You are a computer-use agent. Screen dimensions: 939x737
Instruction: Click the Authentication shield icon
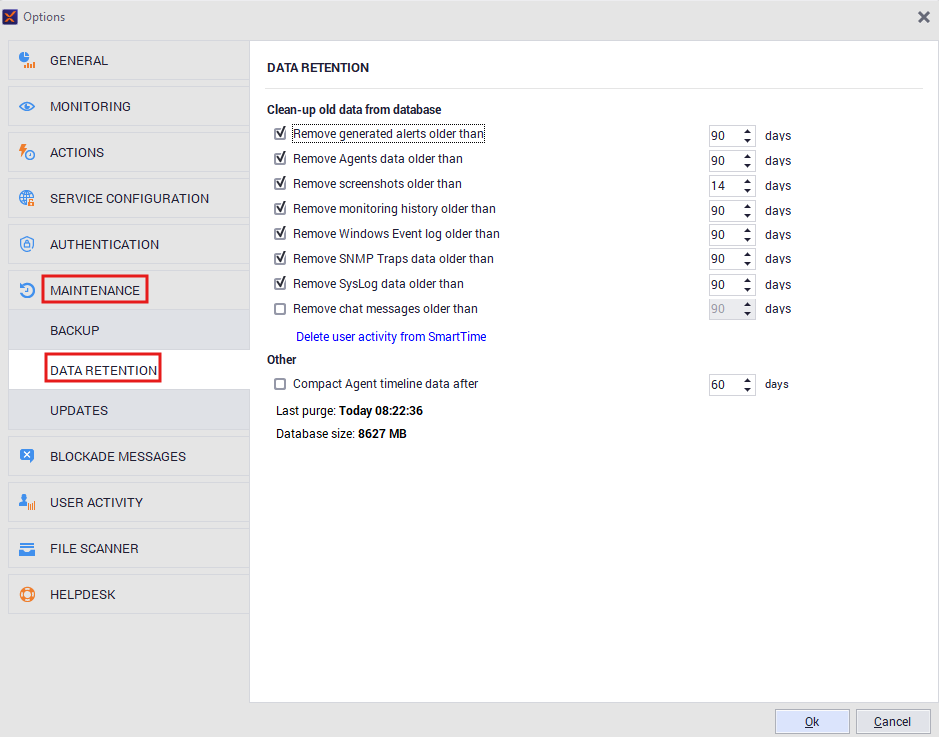pos(27,245)
